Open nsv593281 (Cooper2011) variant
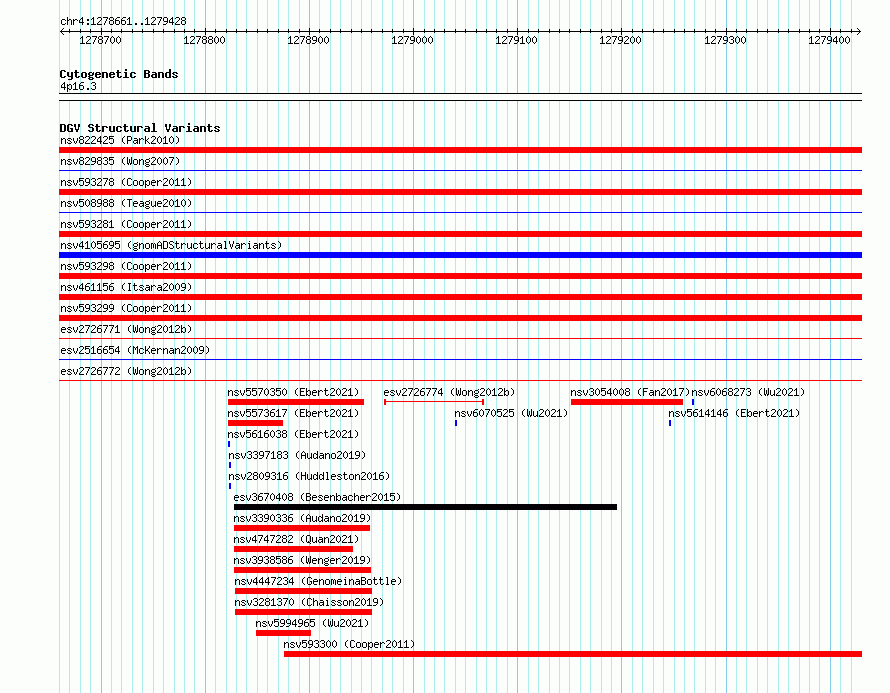 coord(126,224)
